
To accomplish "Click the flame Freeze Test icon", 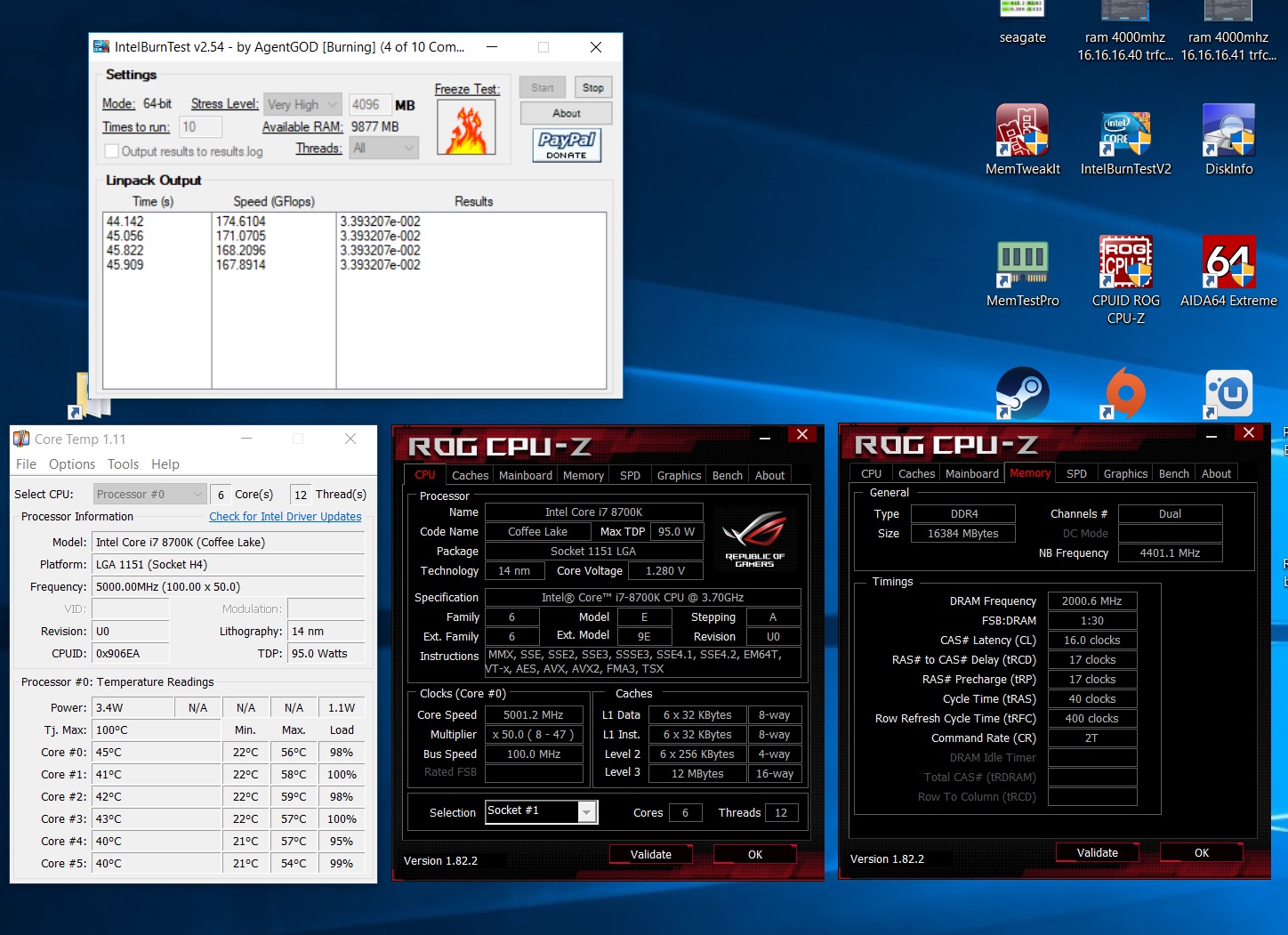I will click(466, 129).
